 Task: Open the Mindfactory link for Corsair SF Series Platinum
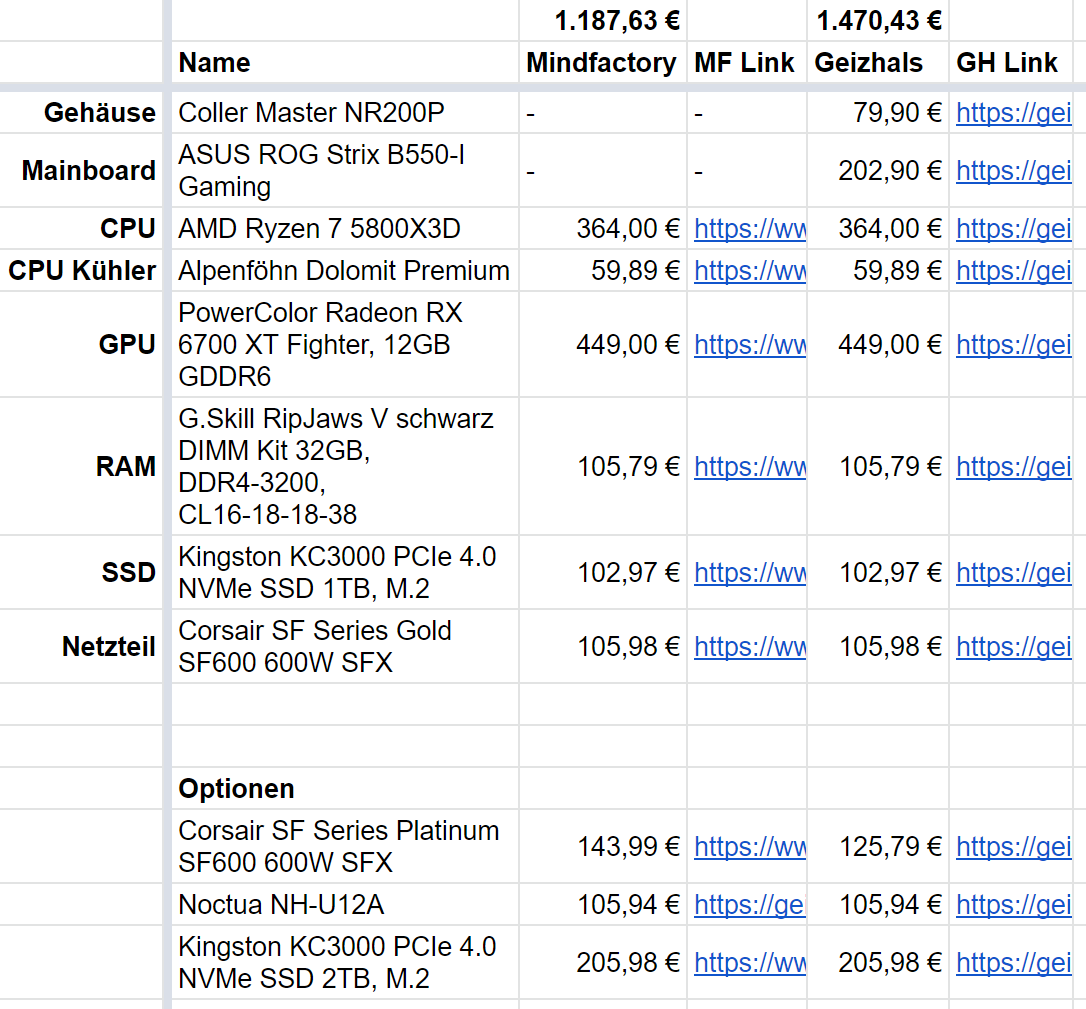tap(749, 847)
